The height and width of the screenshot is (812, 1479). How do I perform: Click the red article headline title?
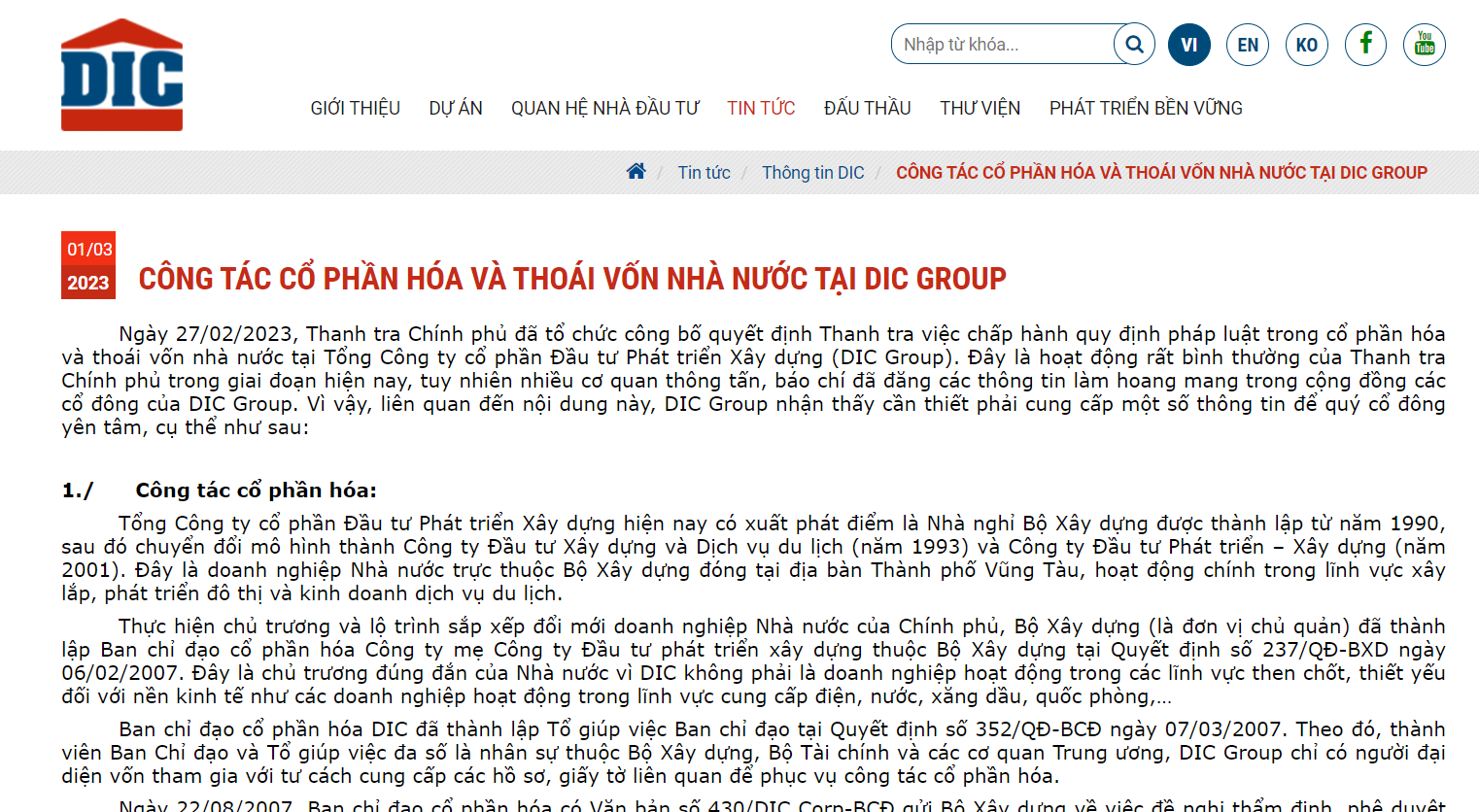point(571,279)
